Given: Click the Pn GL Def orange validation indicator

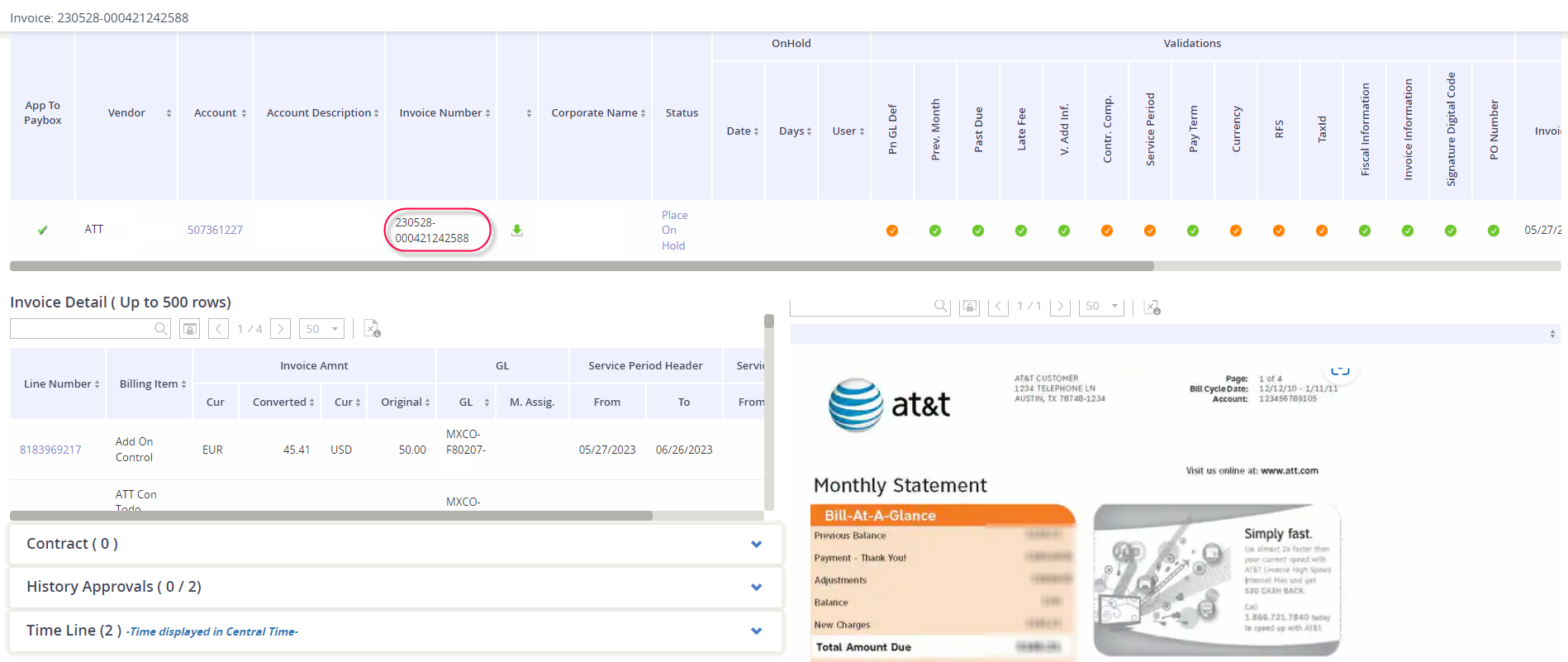Looking at the screenshot, I should click(892, 231).
